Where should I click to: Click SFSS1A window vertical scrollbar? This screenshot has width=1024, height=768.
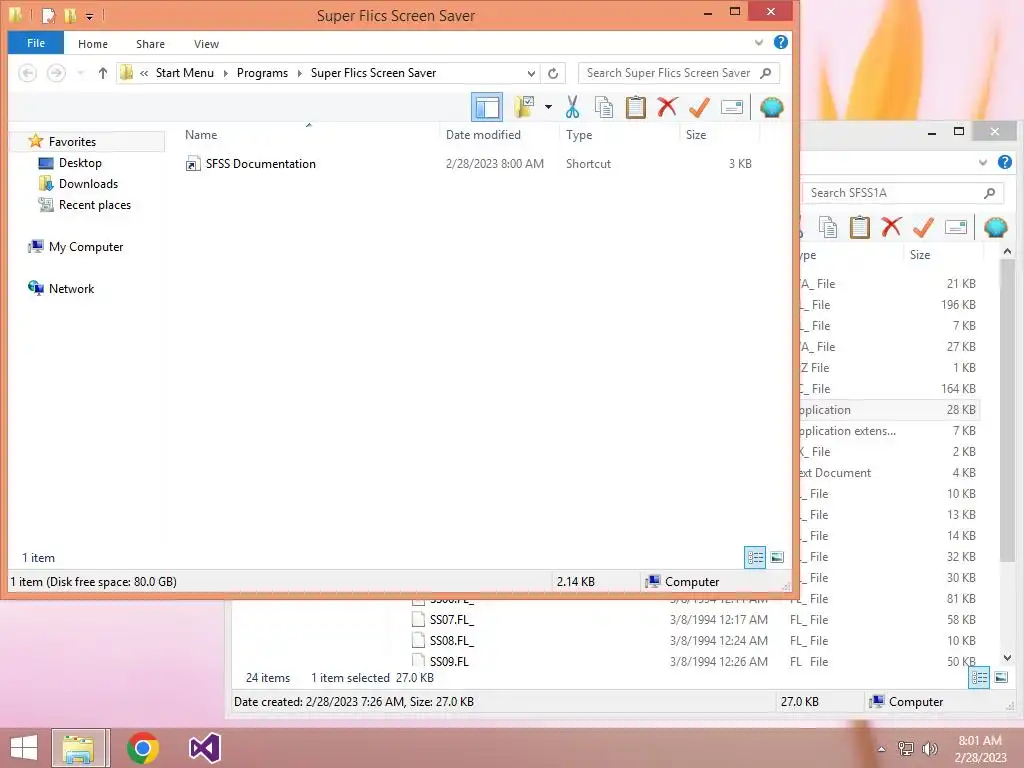pyautogui.click(x=1007, y=409)
